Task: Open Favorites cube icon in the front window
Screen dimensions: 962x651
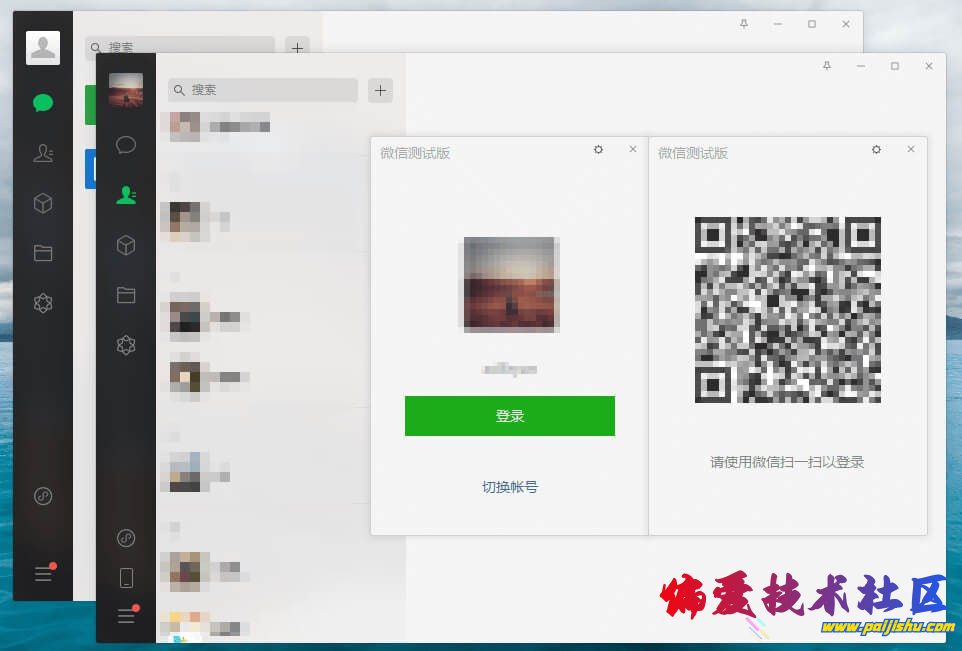Action: pyautogui.click(x=126, y=245)
